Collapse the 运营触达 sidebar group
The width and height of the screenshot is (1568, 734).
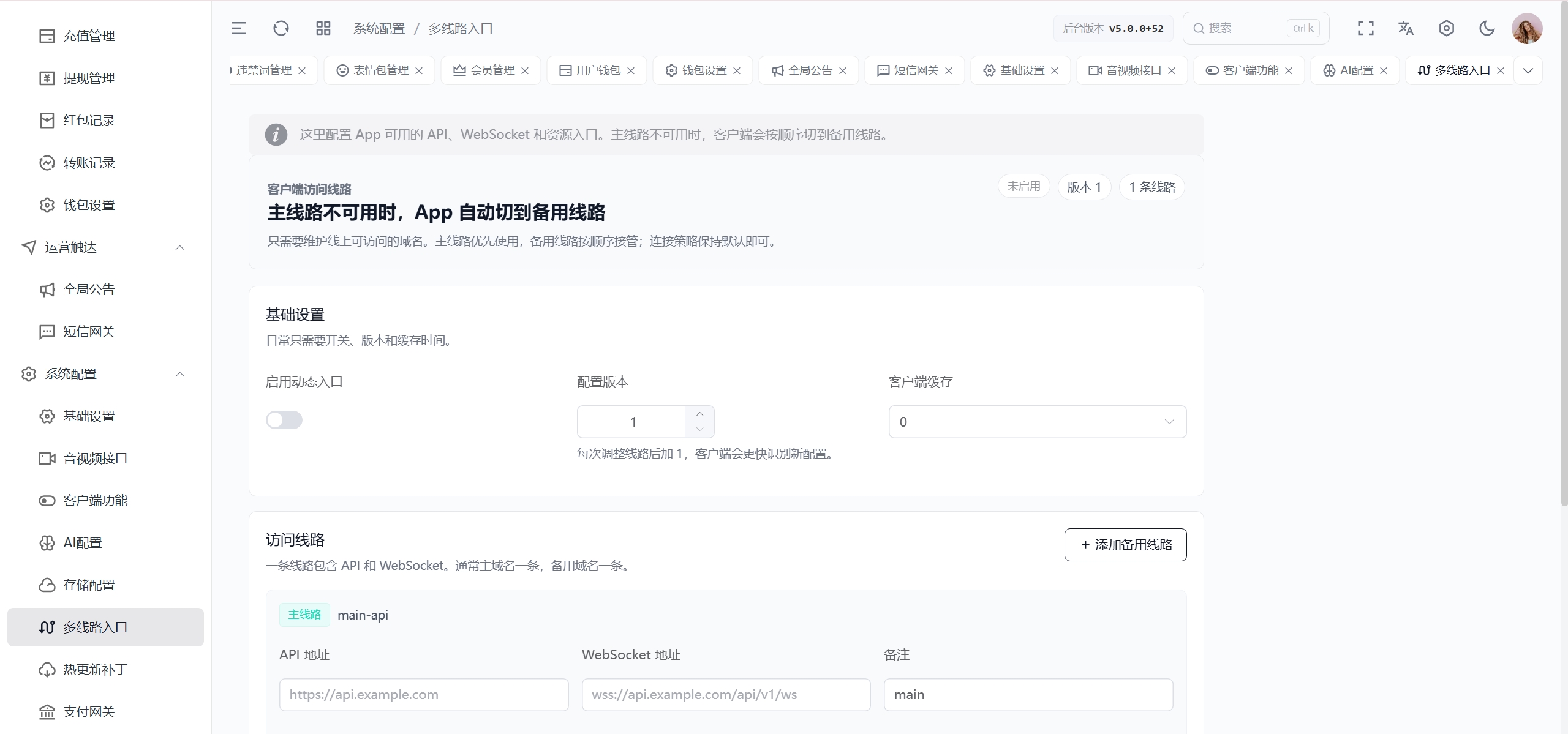[105, 247]
